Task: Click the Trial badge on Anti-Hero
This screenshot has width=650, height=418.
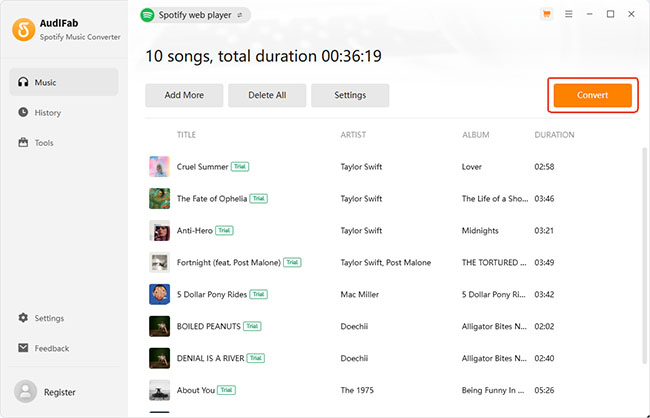Action: tap(224, 230)
